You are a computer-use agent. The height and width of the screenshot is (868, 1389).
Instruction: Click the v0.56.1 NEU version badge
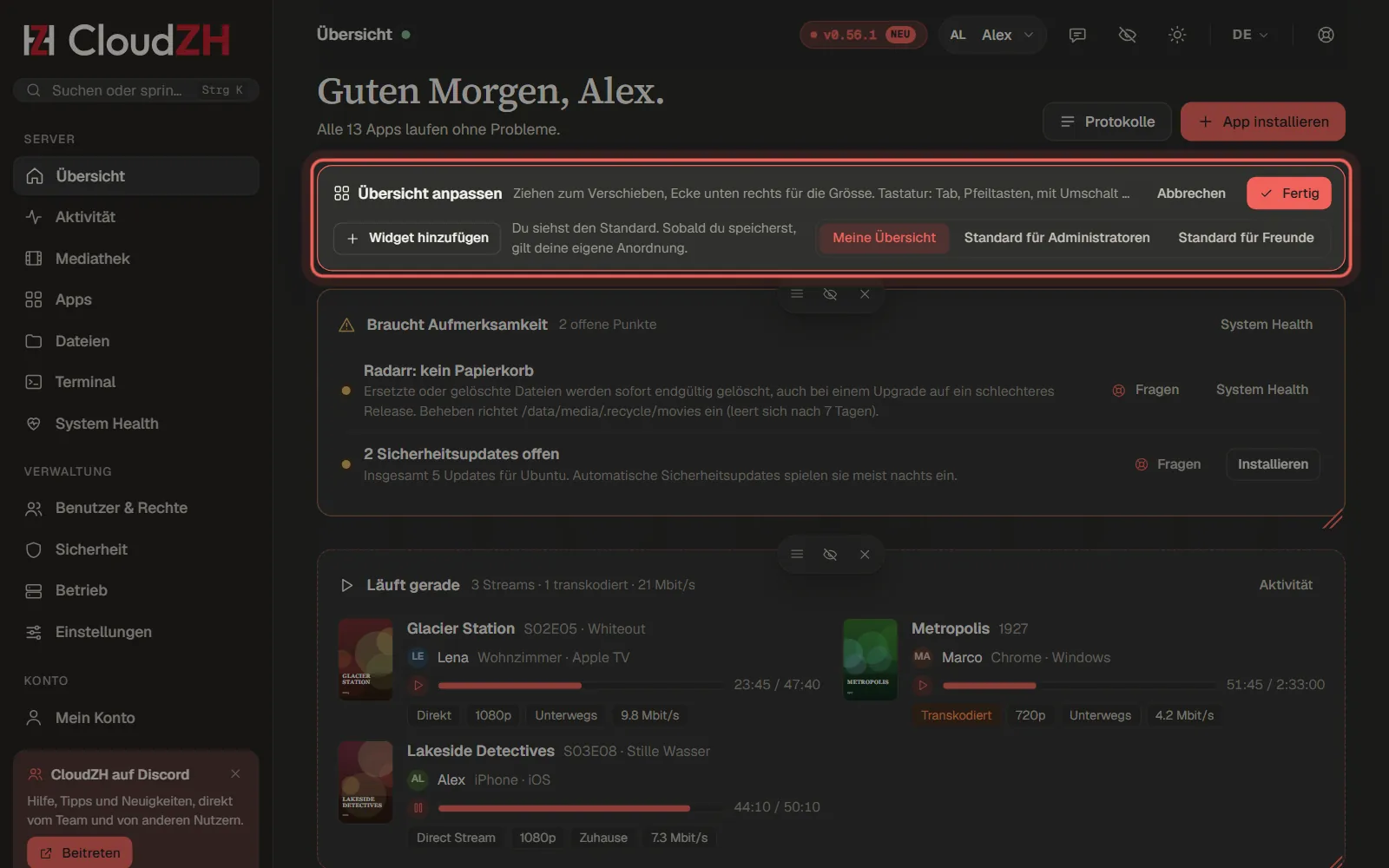pos(863,35)
